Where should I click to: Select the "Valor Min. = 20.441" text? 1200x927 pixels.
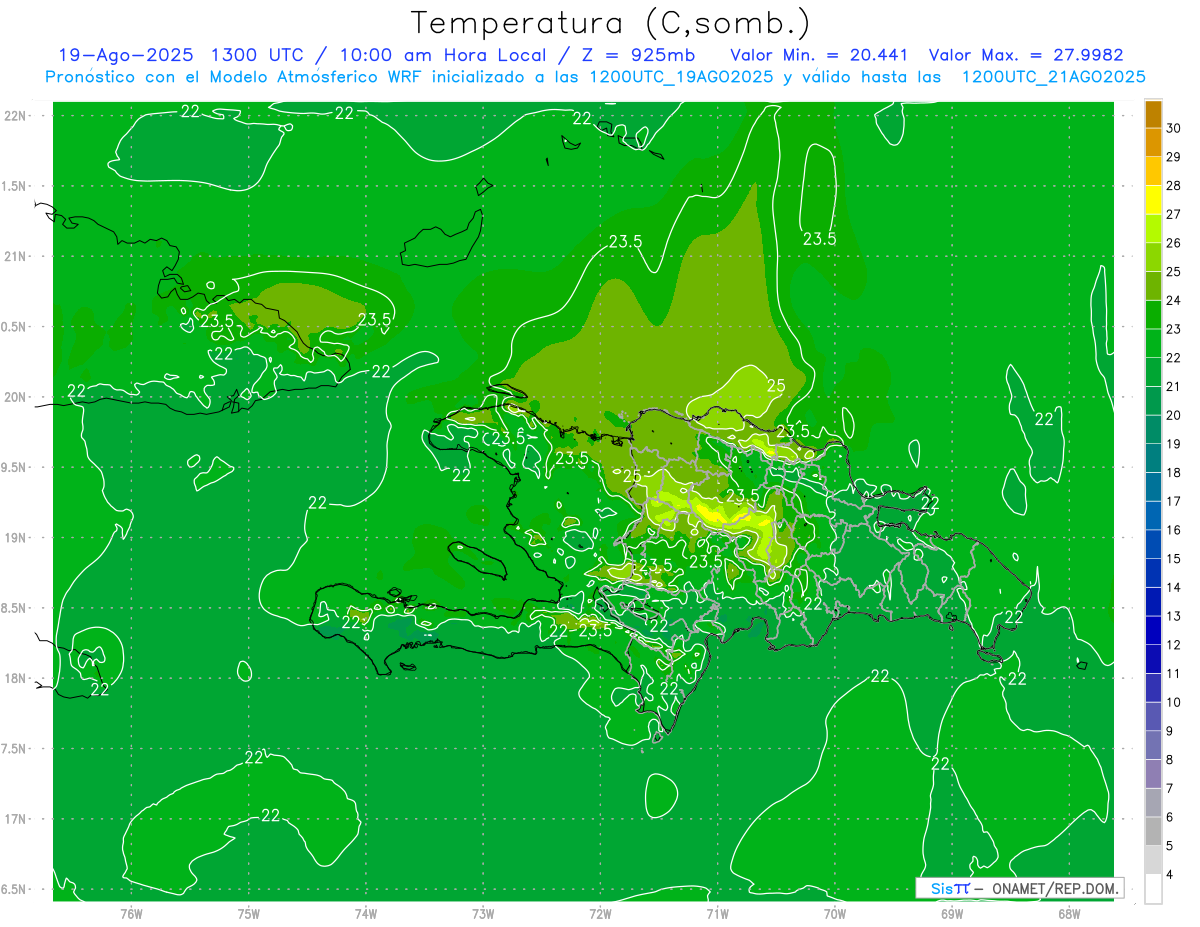[819, 55]
